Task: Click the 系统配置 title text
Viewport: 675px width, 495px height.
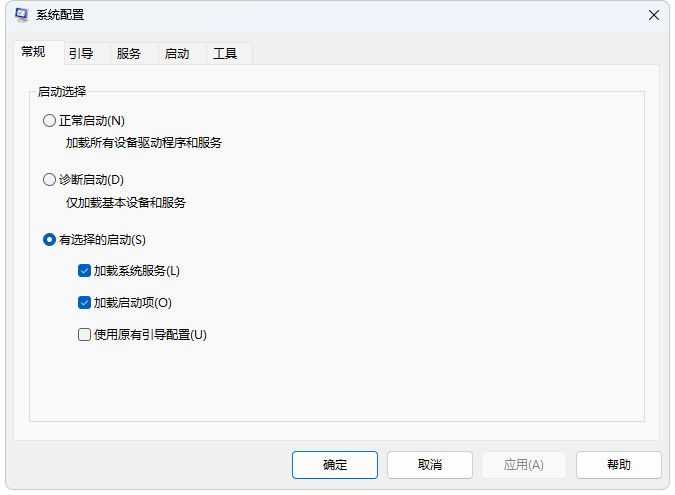Action: click(60, 15)
